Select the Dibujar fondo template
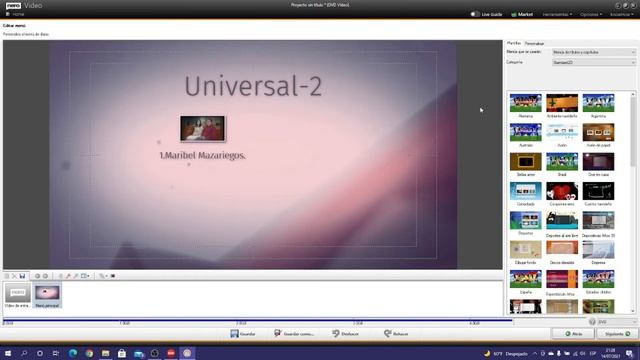Image resolution: width=640 pixels, height=360 pixels. pyautogui.click(x=526, y=253)
